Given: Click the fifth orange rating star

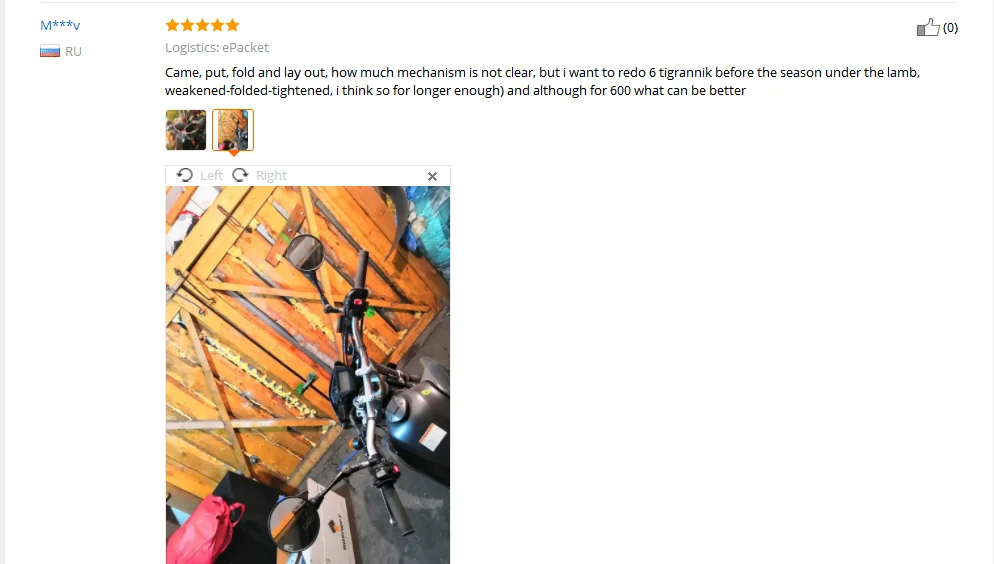Looking at the screenshot, I should pyautogui.click(x=233, y=25).
